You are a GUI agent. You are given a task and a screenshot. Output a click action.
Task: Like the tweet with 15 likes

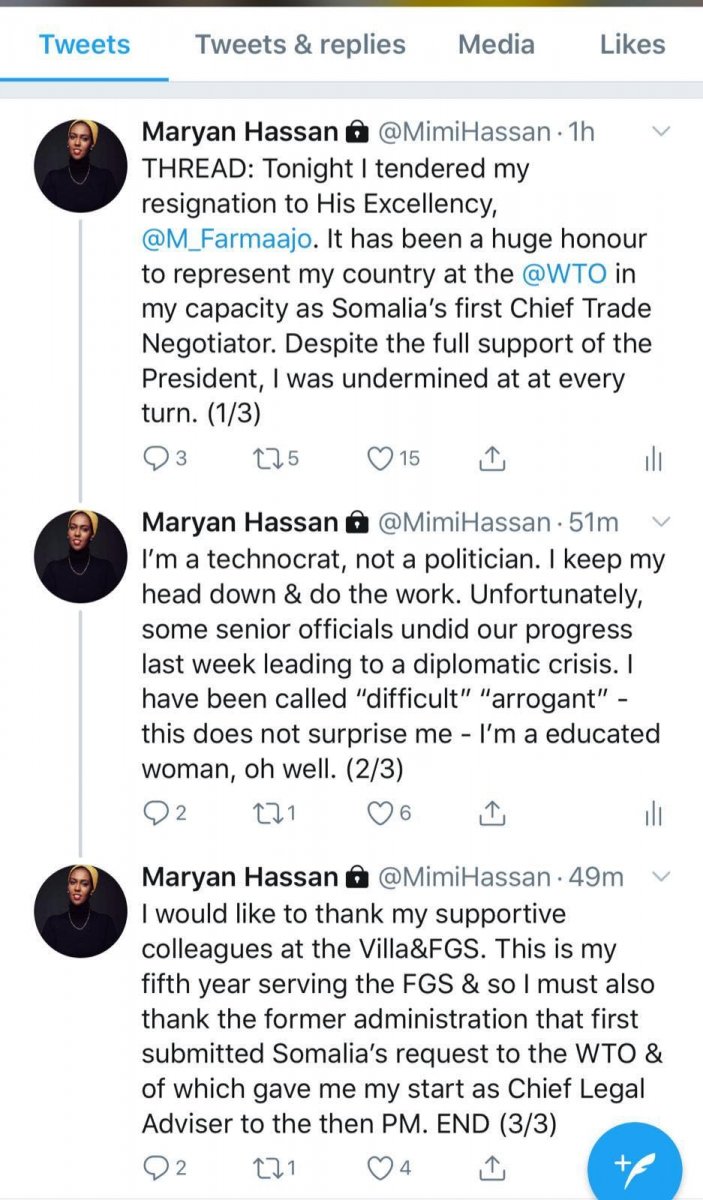380,459
